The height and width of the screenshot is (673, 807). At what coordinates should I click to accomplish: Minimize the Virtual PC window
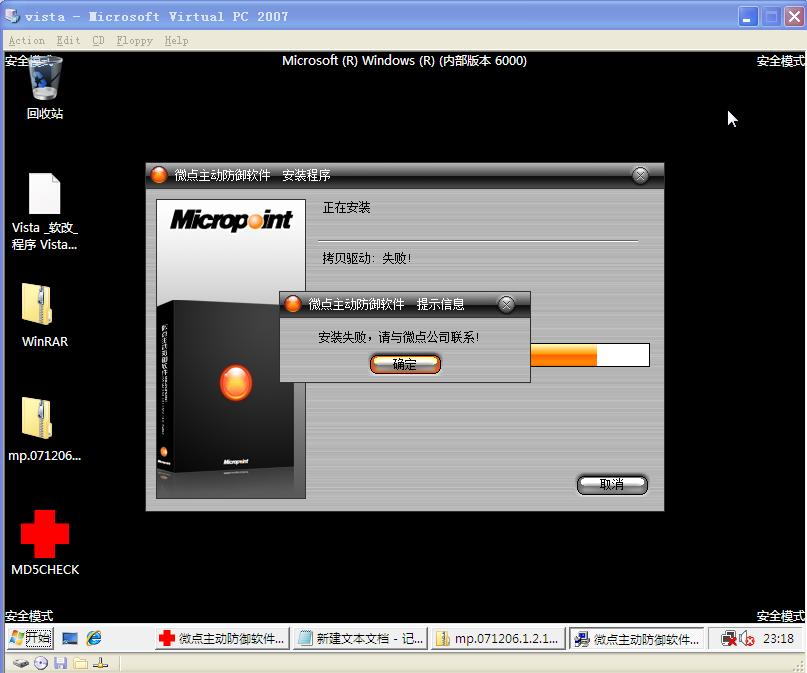click(747, 16)
